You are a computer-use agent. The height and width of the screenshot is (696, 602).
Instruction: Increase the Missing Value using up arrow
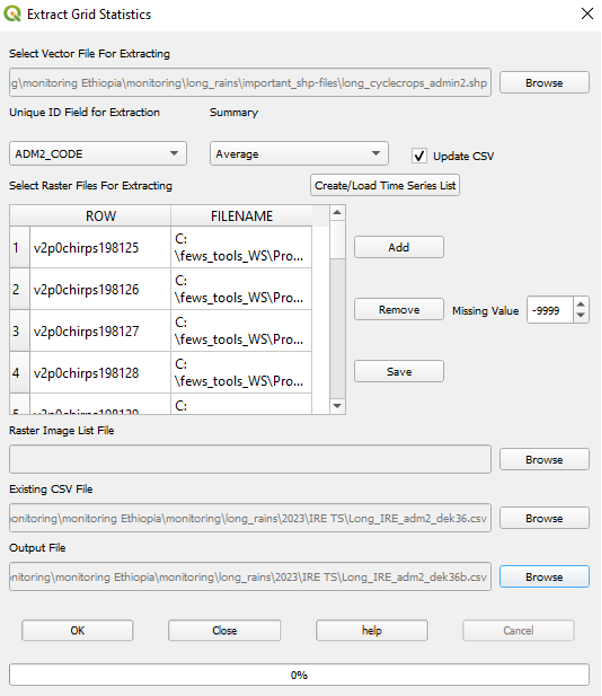[x=581, y=305]
